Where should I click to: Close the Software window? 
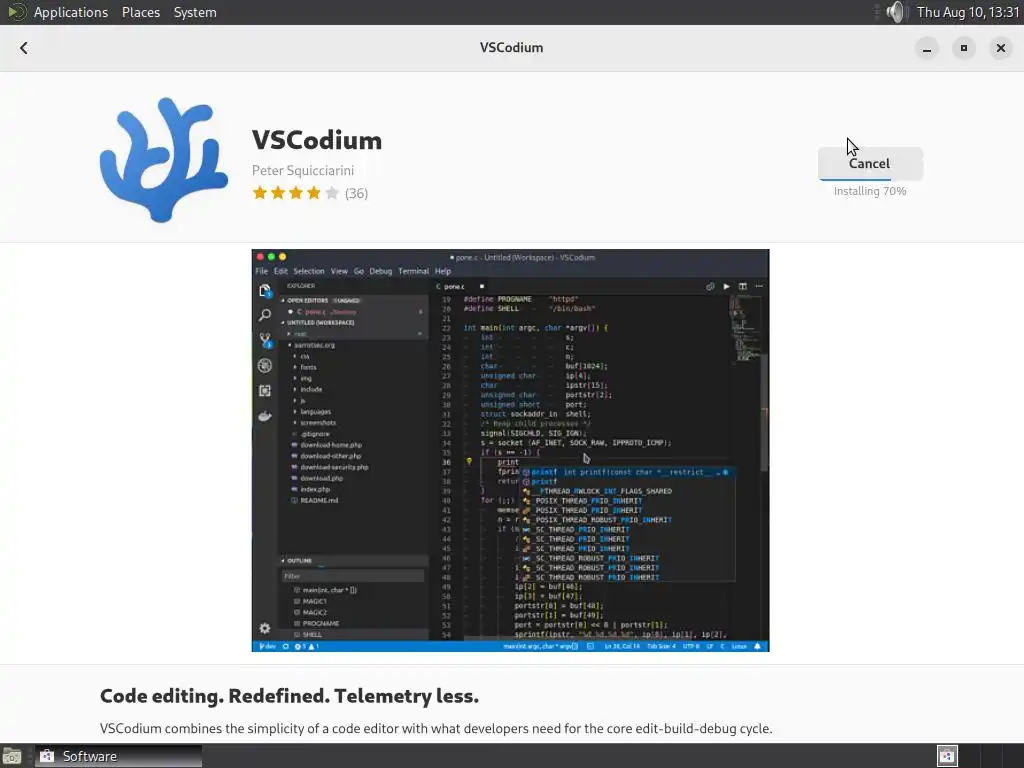pyautogui.click(x=1000, y=48)
